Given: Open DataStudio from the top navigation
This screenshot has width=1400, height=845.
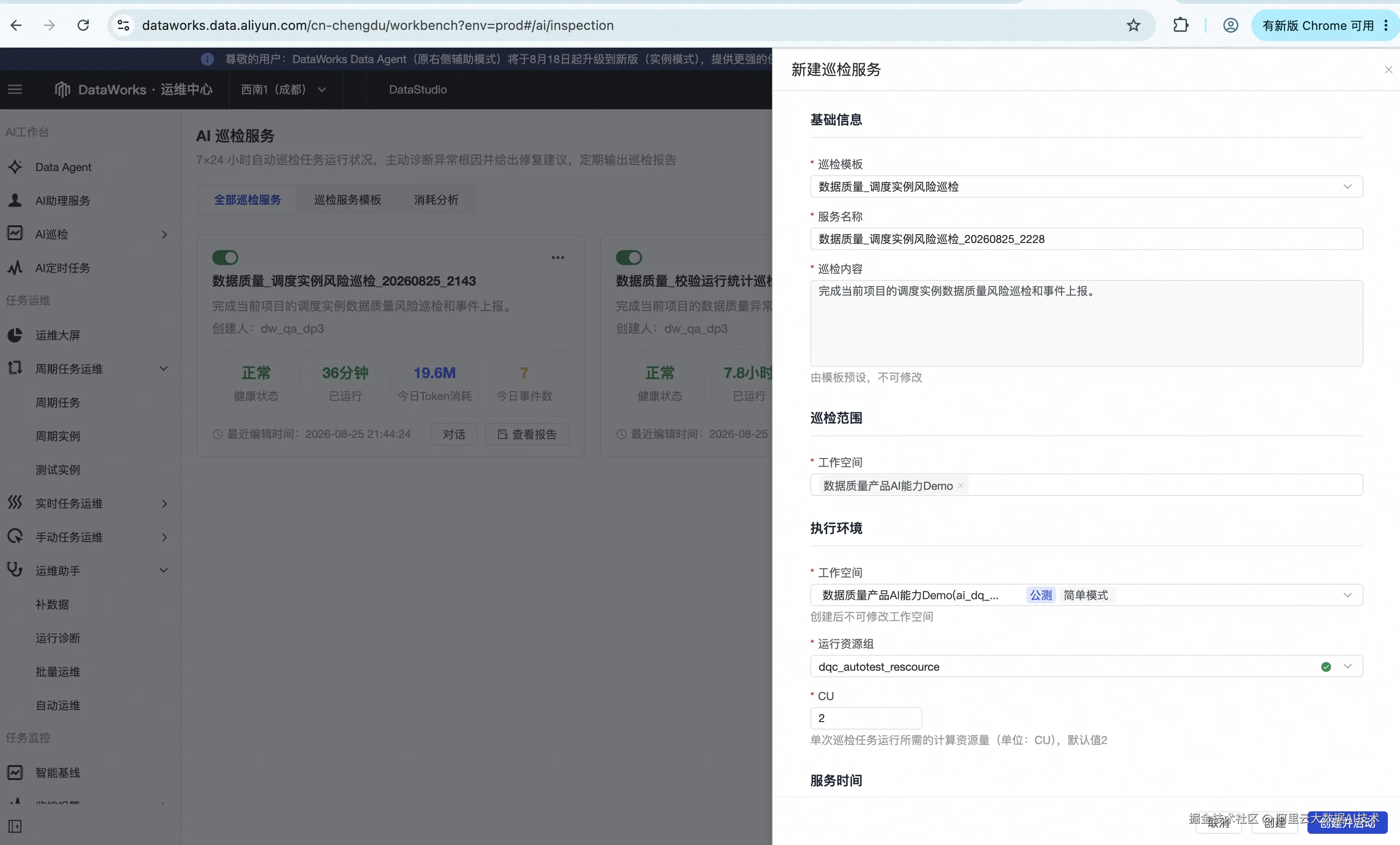Looking at the screenshot, I should point(418,89).
